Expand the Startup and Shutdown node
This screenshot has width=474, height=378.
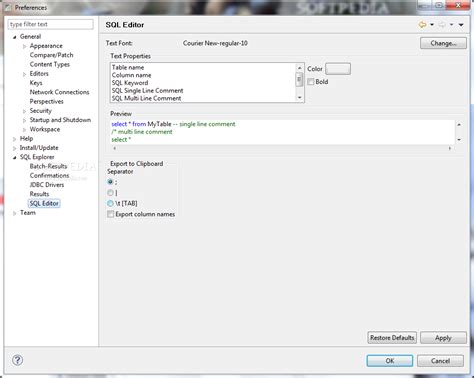(x=24, y=120)
